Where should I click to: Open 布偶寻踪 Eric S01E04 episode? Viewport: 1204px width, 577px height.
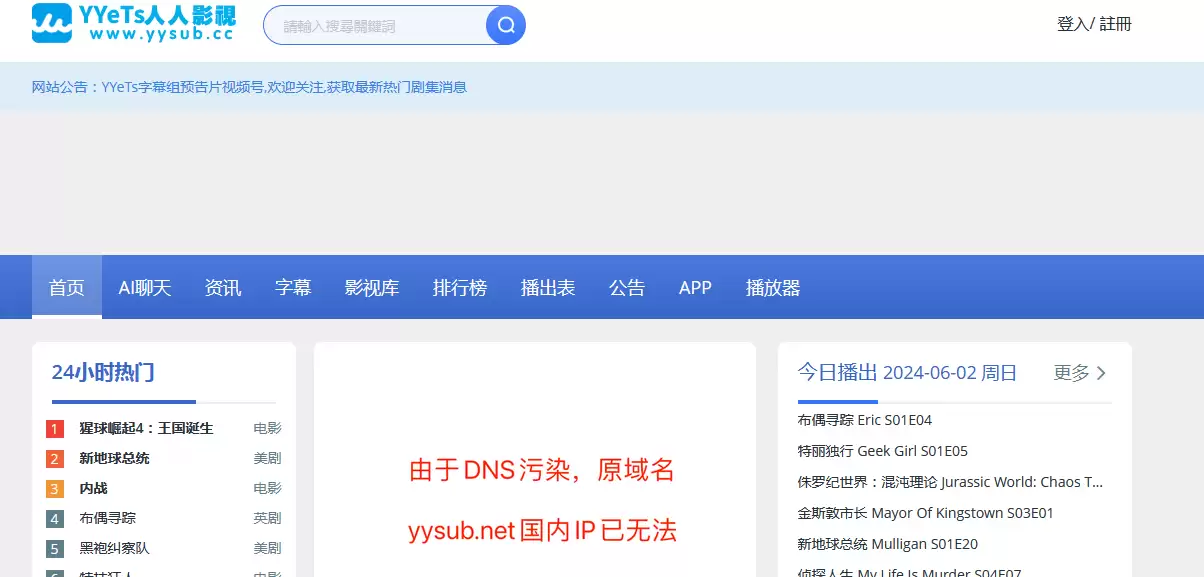pos(865,420)
